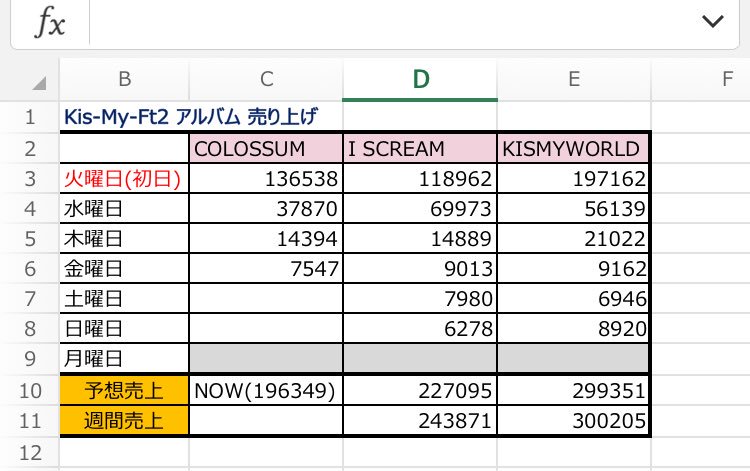Expand the formula bar with chevron
Screen dimensions: 750x471
coord(712,21)
